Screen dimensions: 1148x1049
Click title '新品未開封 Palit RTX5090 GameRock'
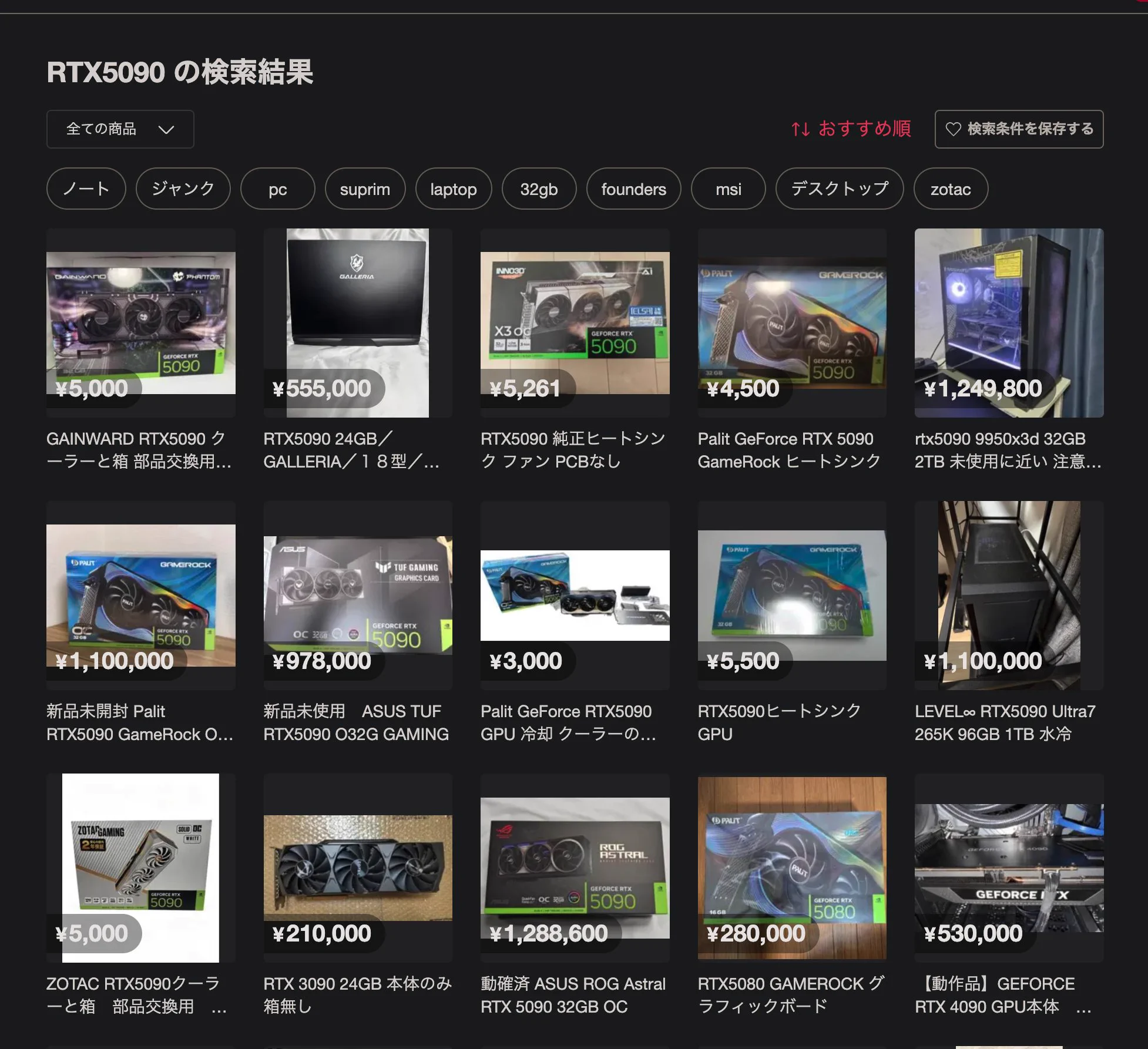pyautogui.click(x=140, y=722)
